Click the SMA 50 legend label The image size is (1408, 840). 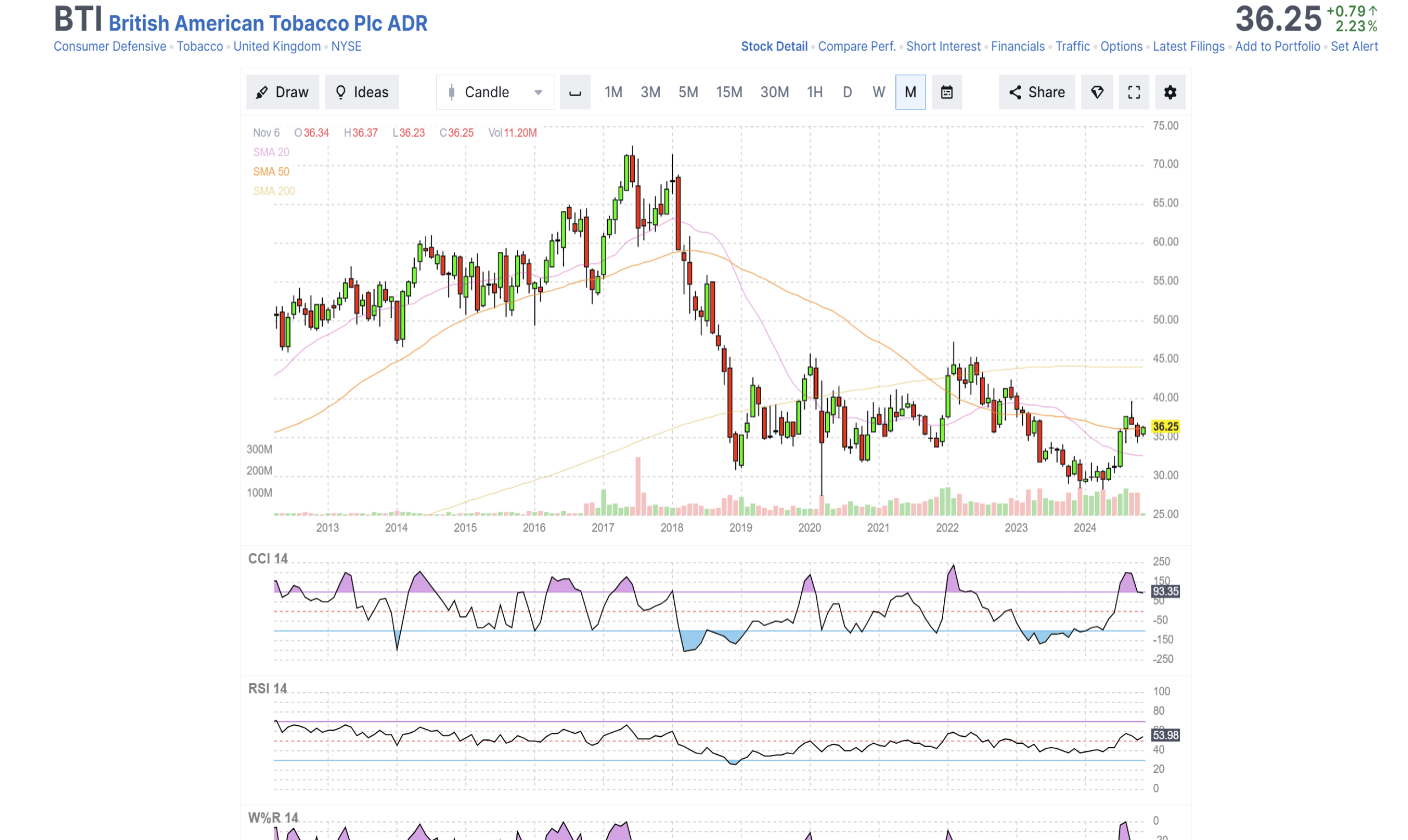271,172
